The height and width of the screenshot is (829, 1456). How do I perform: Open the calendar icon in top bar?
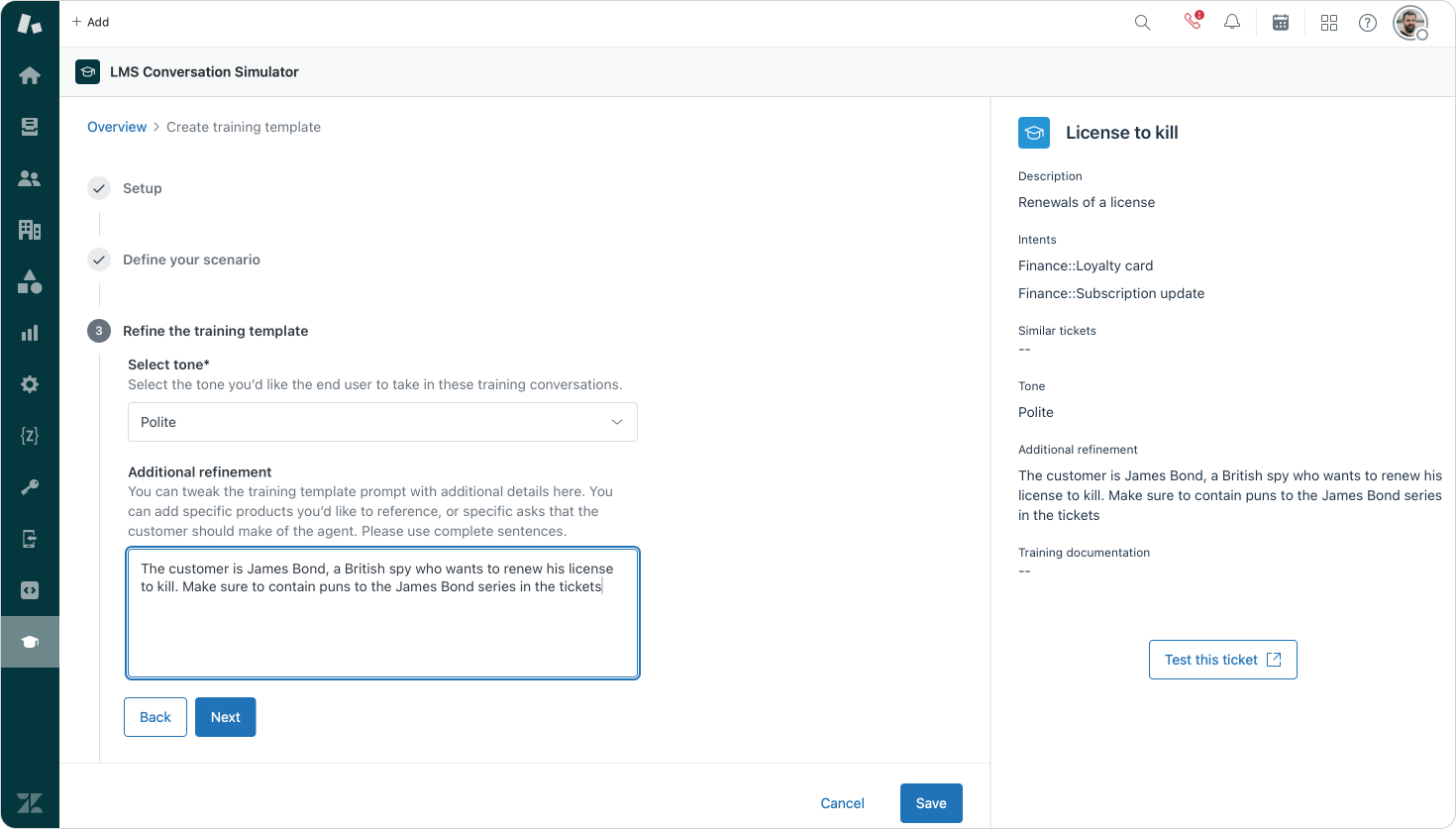pyautogui.click(x=1281, y=23)
